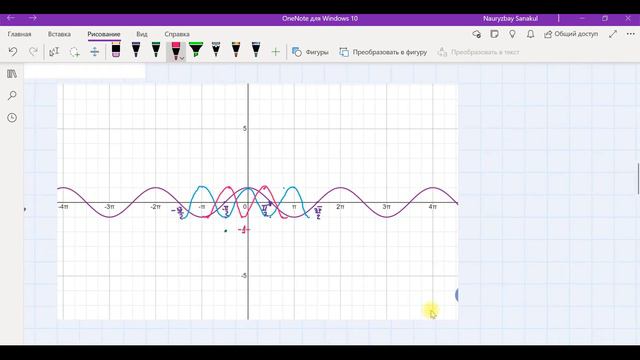The width and height of the screenshot is (640, 360).
Task: Open the Справка tab
Action: tap(177, 34)
